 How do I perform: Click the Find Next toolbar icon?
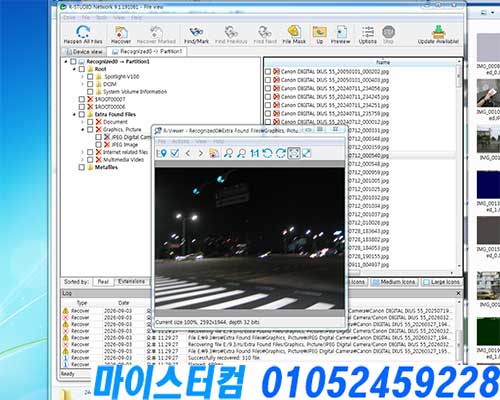[265, 34]
